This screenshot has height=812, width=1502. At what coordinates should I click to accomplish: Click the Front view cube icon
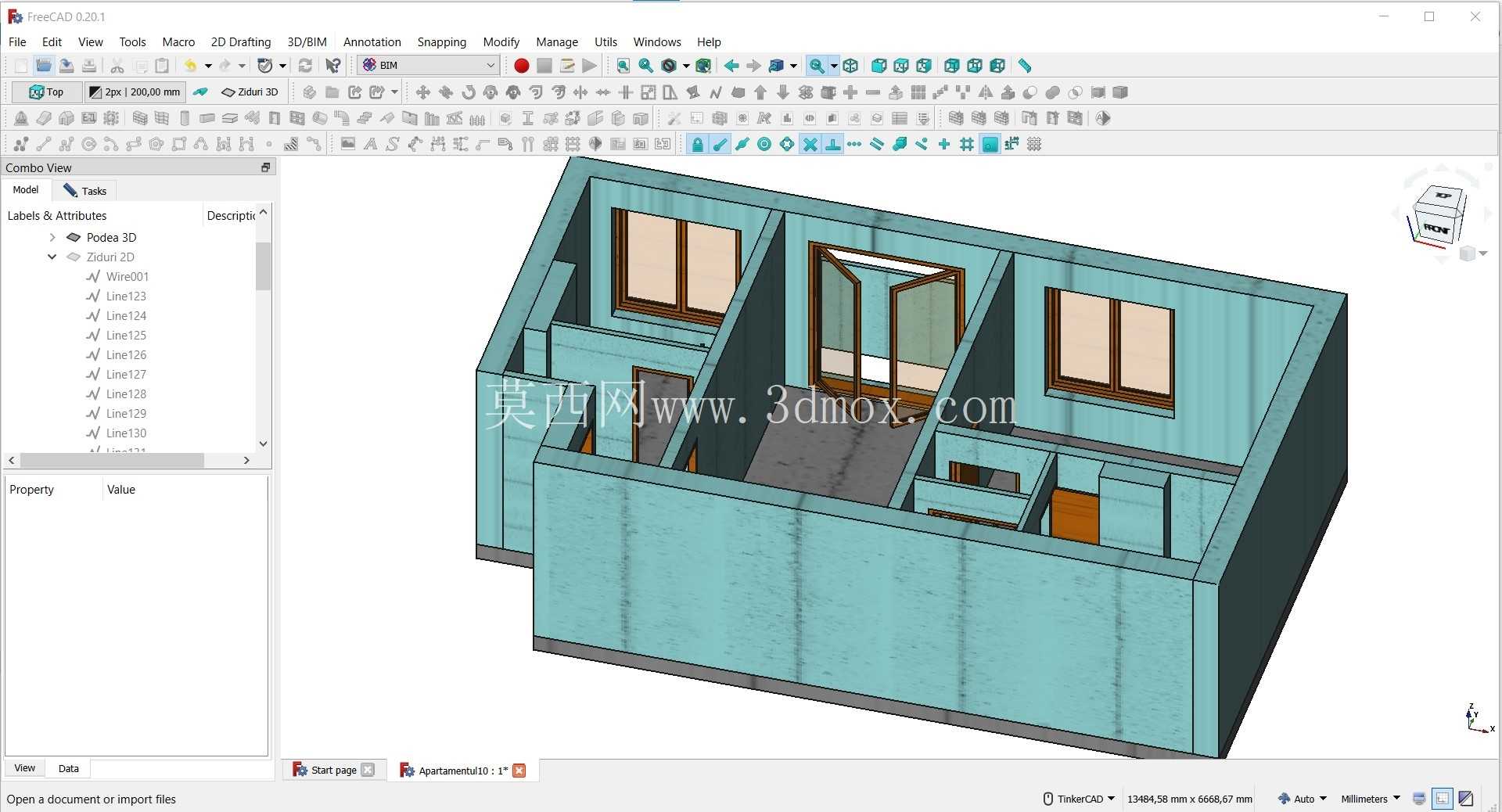(x=879, y=66)
